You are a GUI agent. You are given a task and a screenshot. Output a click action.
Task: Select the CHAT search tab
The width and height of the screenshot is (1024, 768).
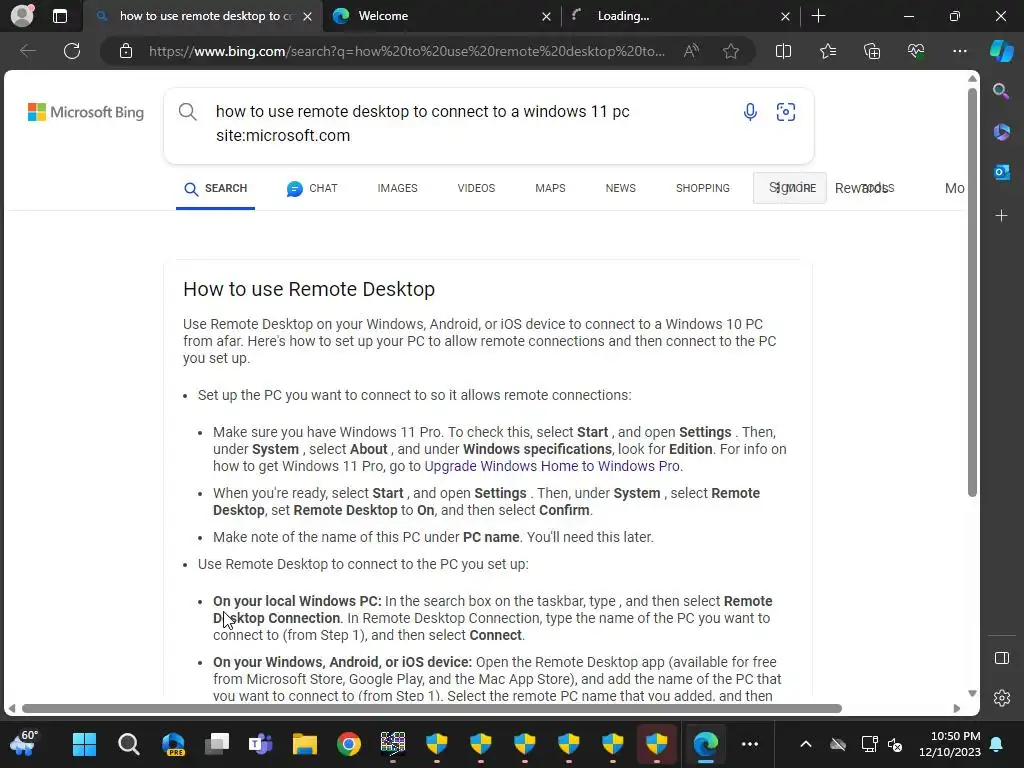click(x=312, y=188)
